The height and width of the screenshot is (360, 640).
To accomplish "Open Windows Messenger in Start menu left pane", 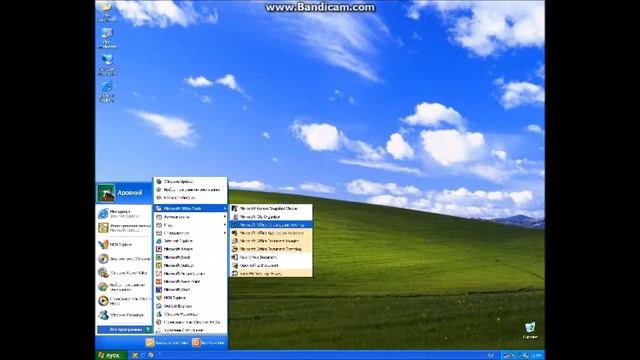I will pos(124,315).
